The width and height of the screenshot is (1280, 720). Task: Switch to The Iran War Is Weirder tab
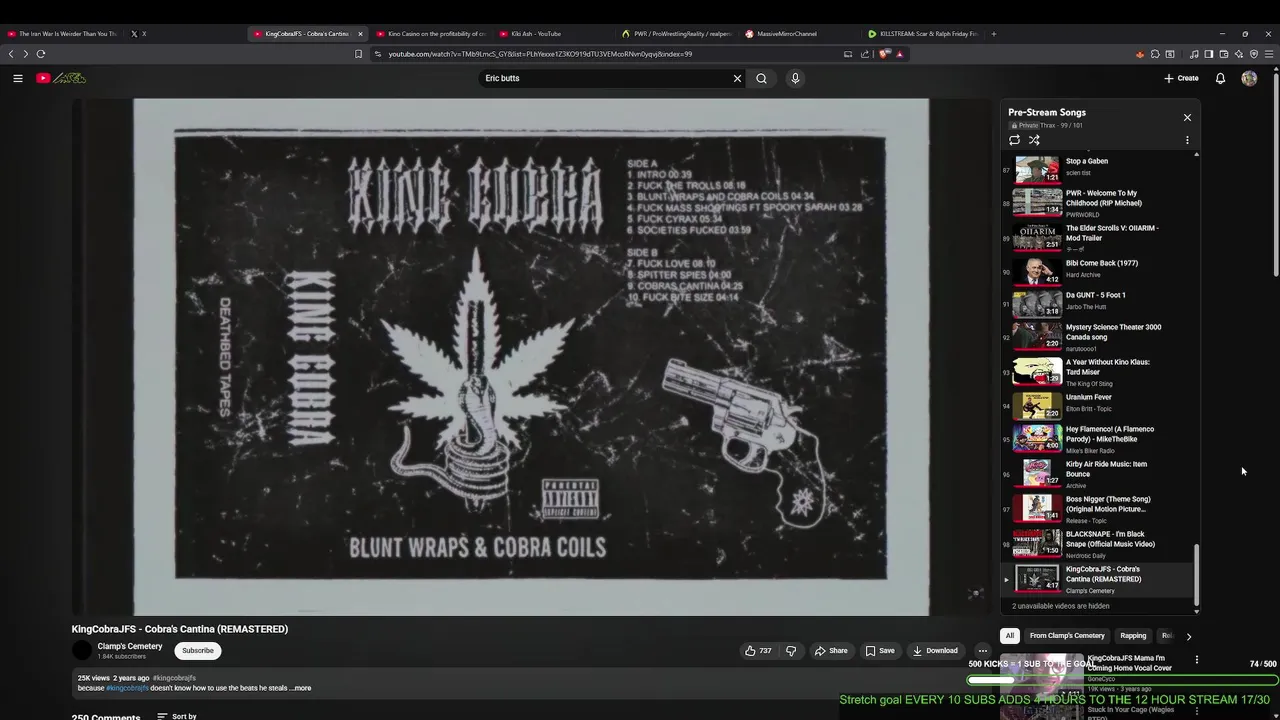pyautogui.click(x=63, y=34)
